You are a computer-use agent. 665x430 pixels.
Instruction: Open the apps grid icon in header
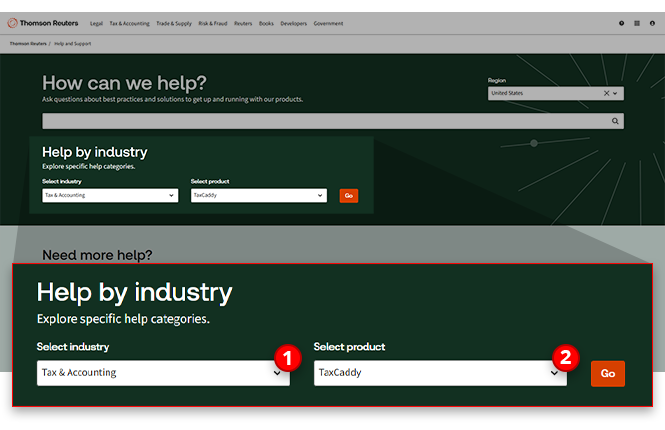(x=637, y=23)
